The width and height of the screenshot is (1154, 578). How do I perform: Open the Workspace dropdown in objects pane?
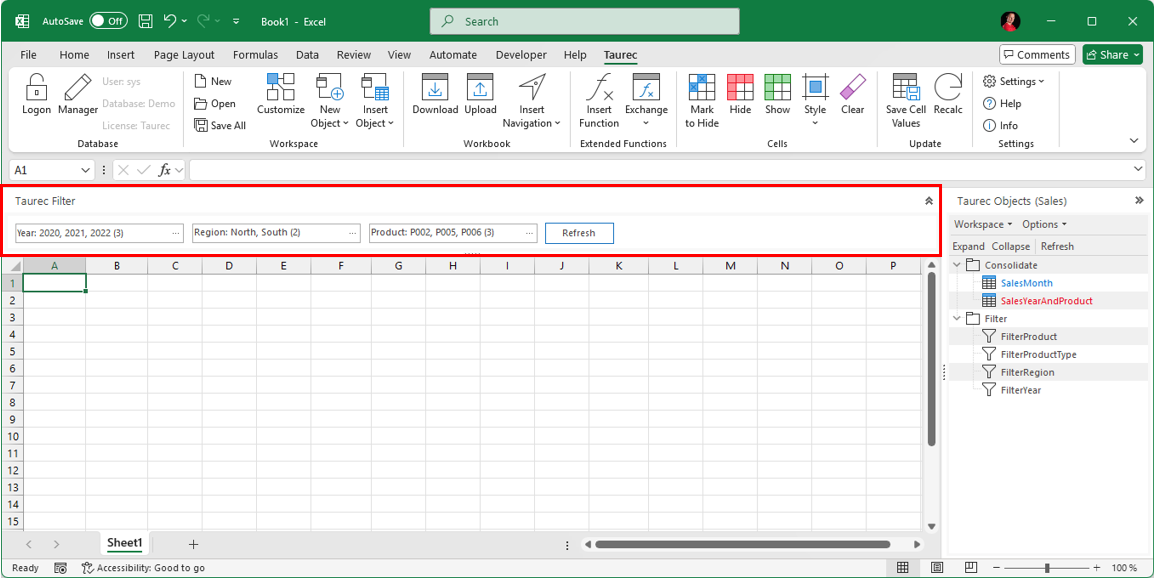983,224
